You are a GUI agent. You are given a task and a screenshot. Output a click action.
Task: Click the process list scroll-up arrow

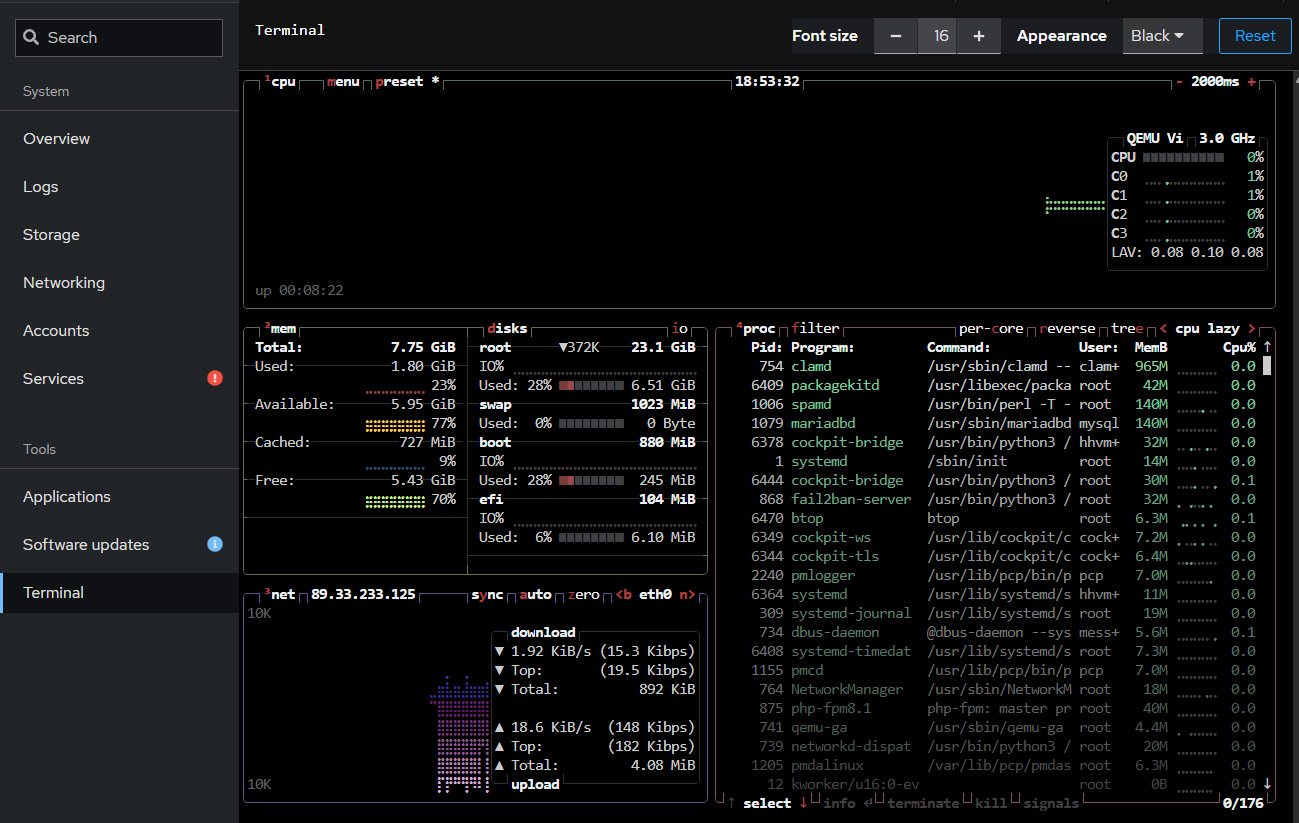(x=1267, y=348)
